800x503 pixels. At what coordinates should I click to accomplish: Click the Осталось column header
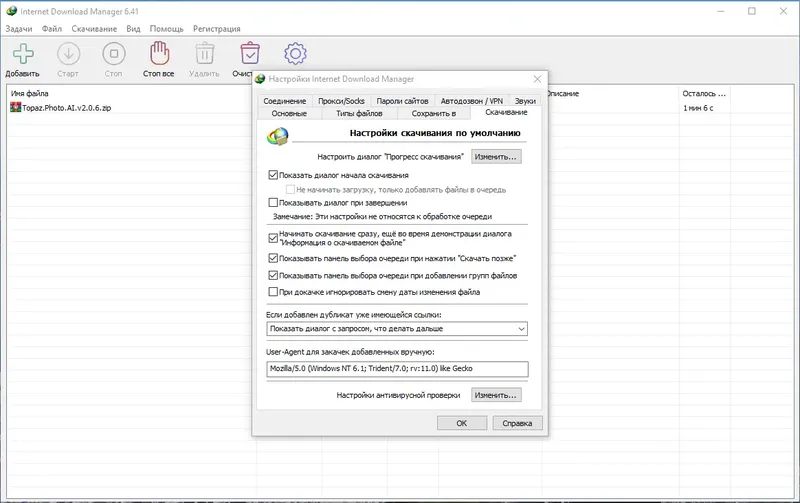click(x=704, y=93)
